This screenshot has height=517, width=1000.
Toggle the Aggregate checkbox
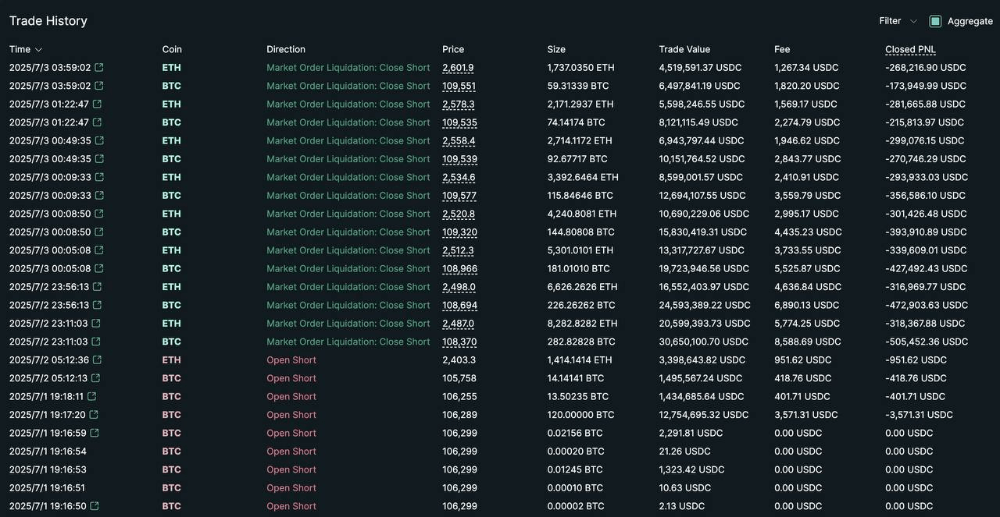click(x=935, y=21)
